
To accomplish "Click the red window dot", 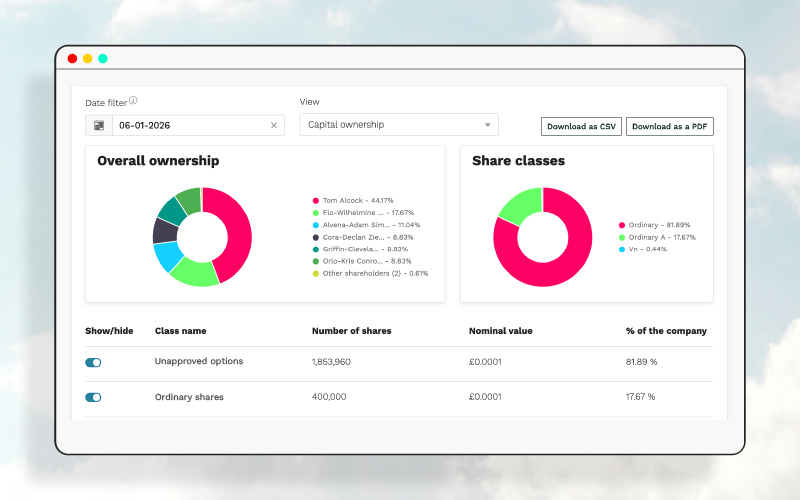I will click(x=72, y=59).
